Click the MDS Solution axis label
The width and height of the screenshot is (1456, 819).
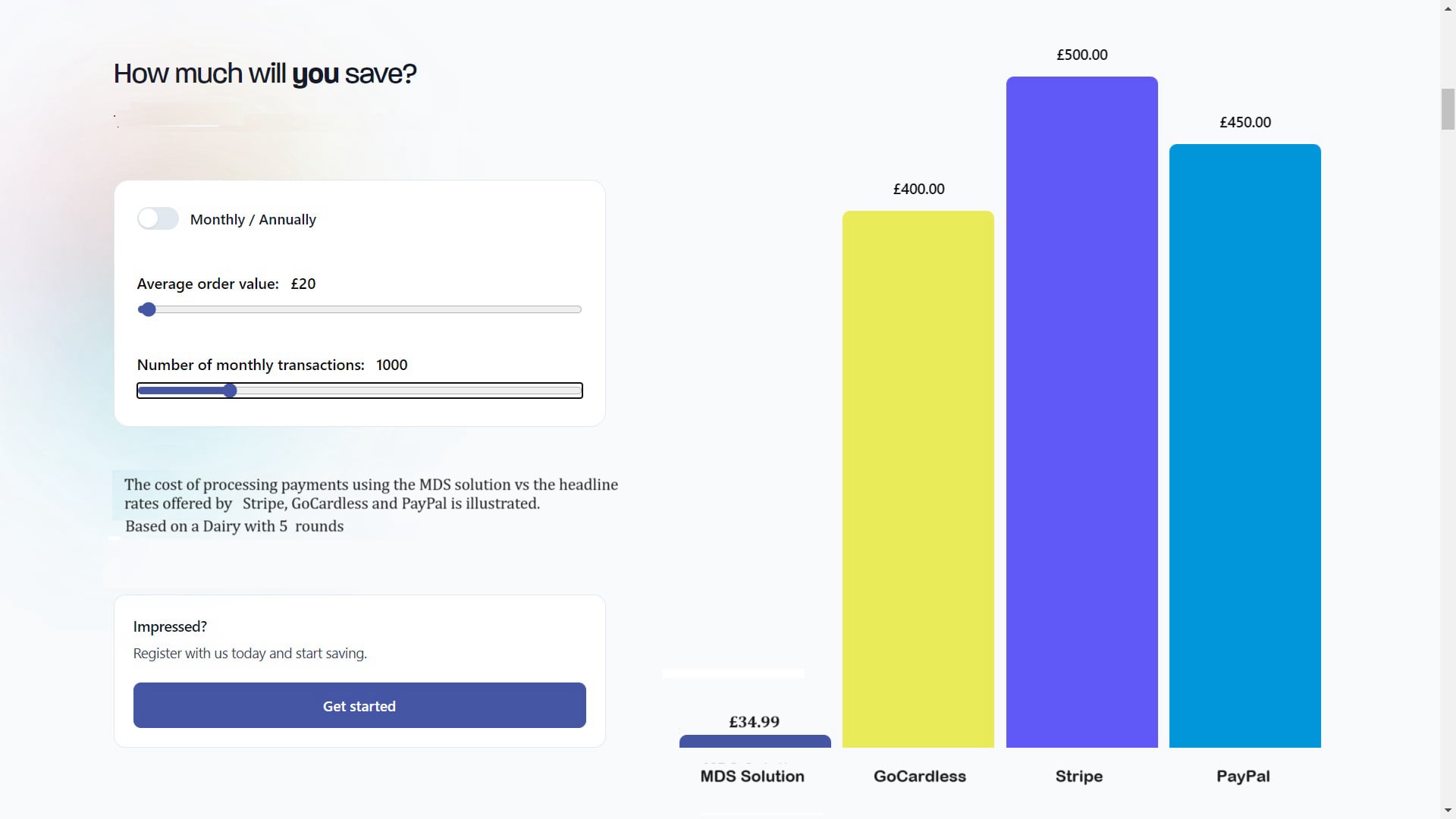pyautogui.click(x=752, y=777)
